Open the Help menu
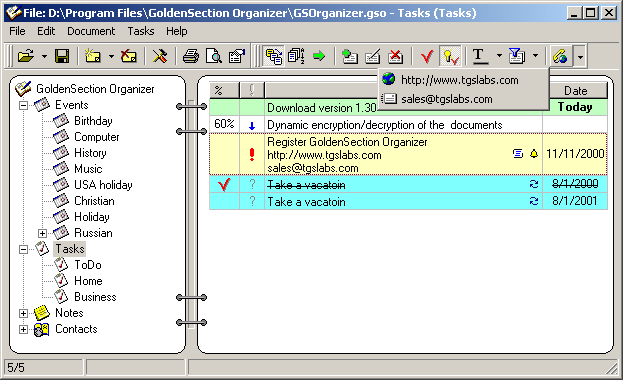This screenshot has width=623, height=380. 176,31
